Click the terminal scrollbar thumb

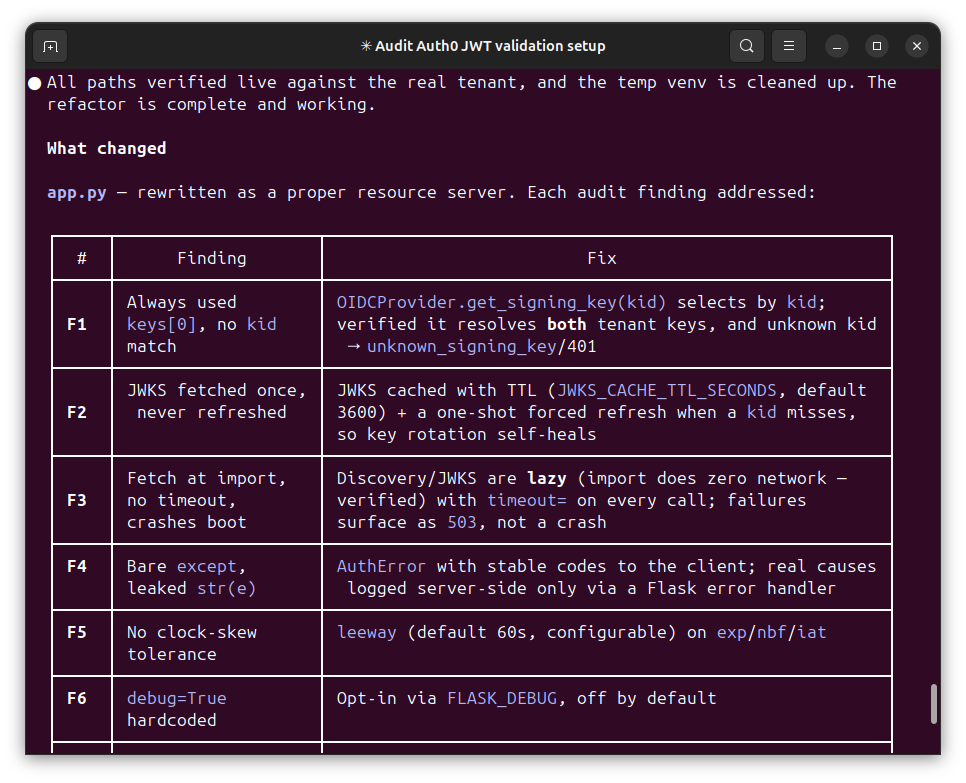(x=934, y=704)
